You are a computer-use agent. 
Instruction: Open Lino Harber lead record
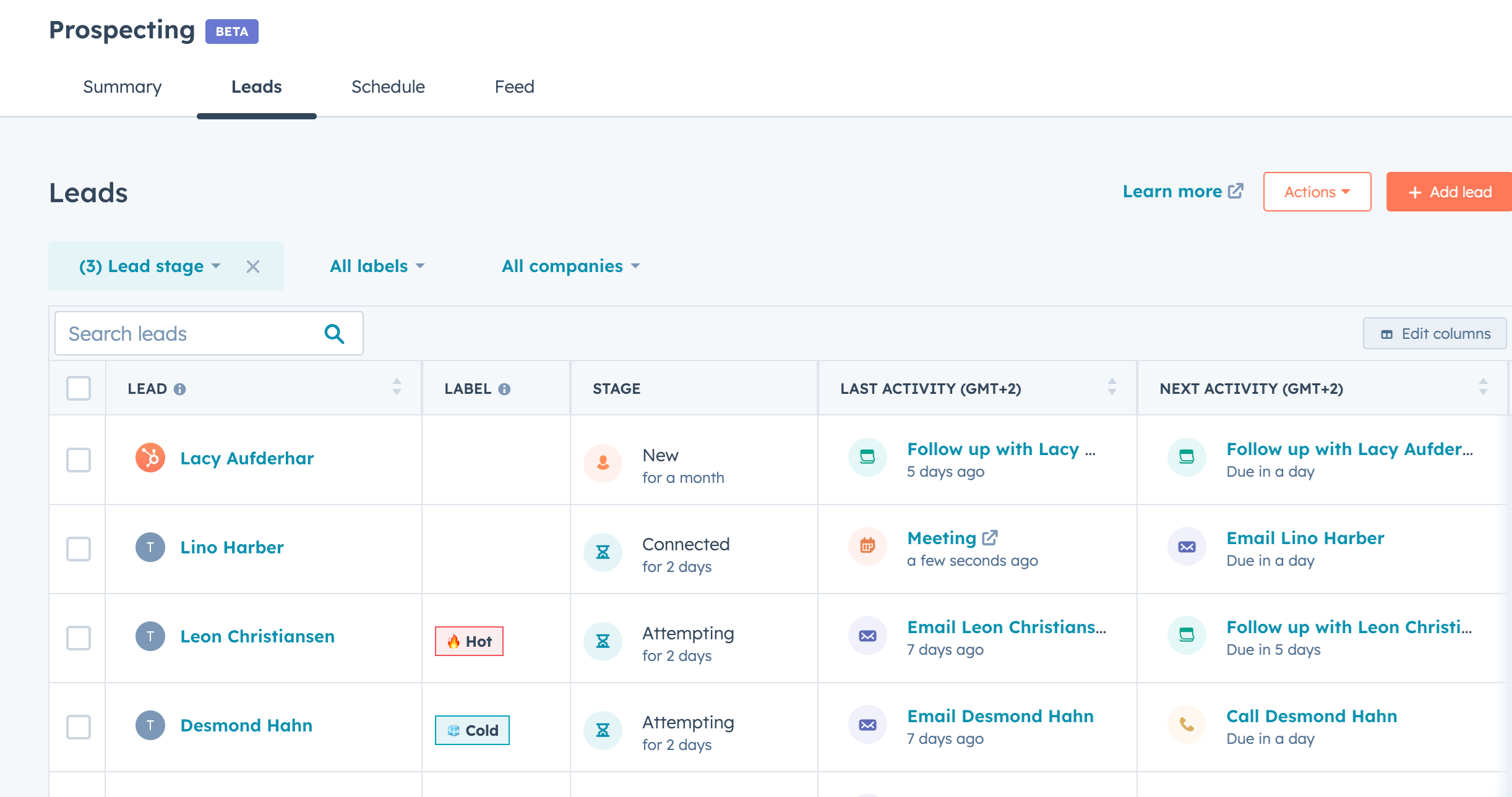coord(232,547)
